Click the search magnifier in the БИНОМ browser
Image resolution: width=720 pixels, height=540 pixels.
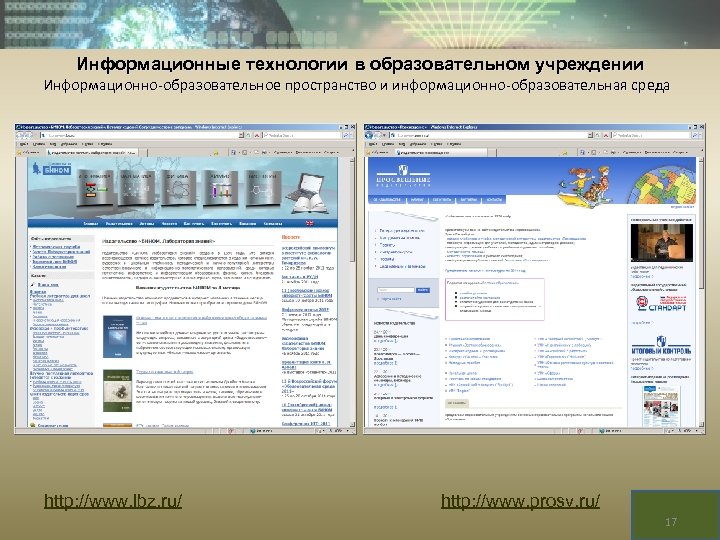pos(346,135)
